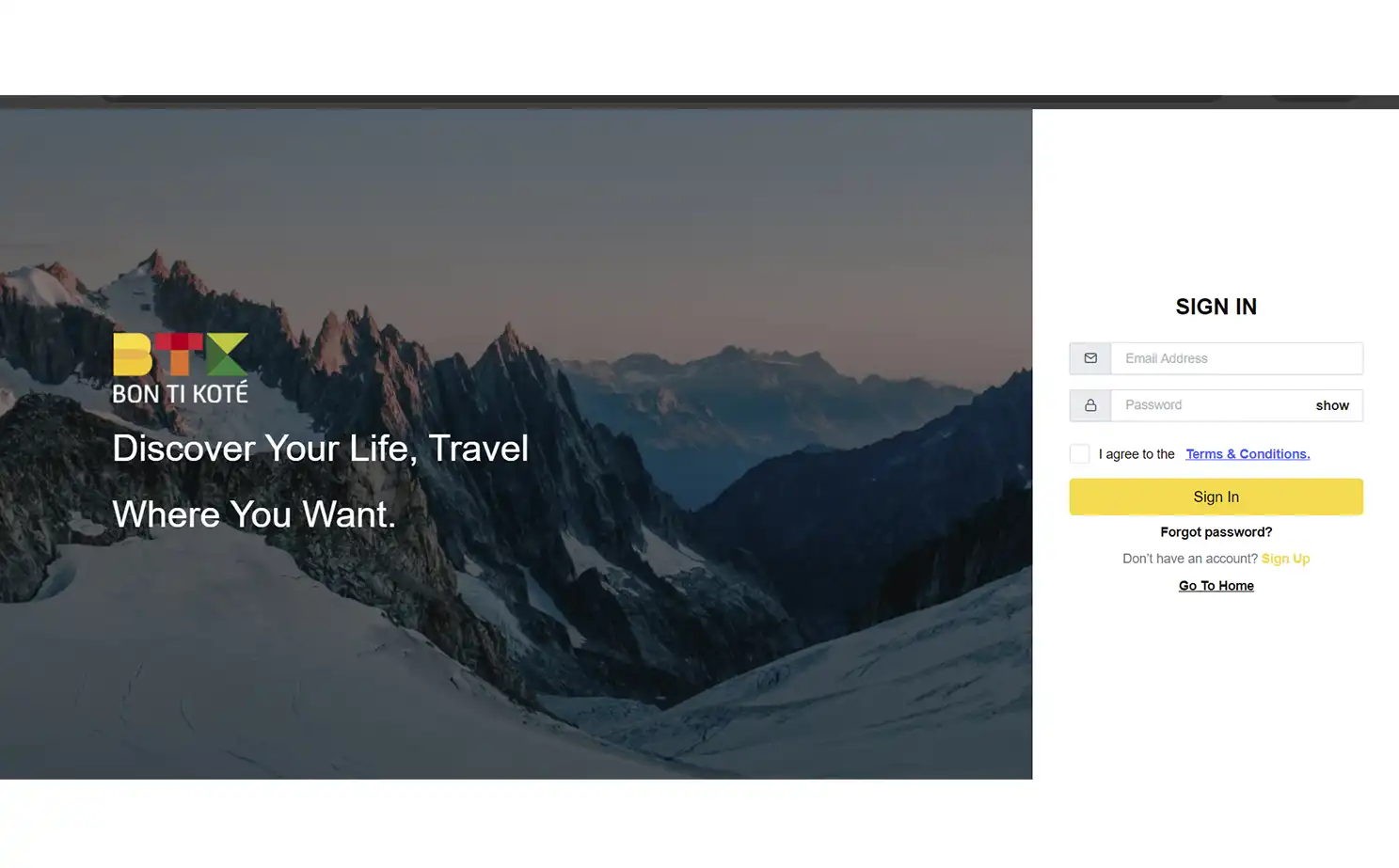Open the Terms & Conditions link

[1248, 453]
